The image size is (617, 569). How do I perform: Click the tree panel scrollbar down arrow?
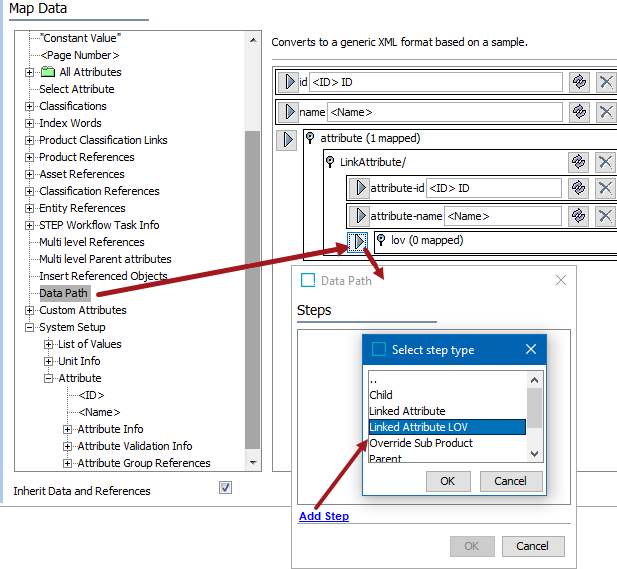pyautogui.click(x=253, y=463)
